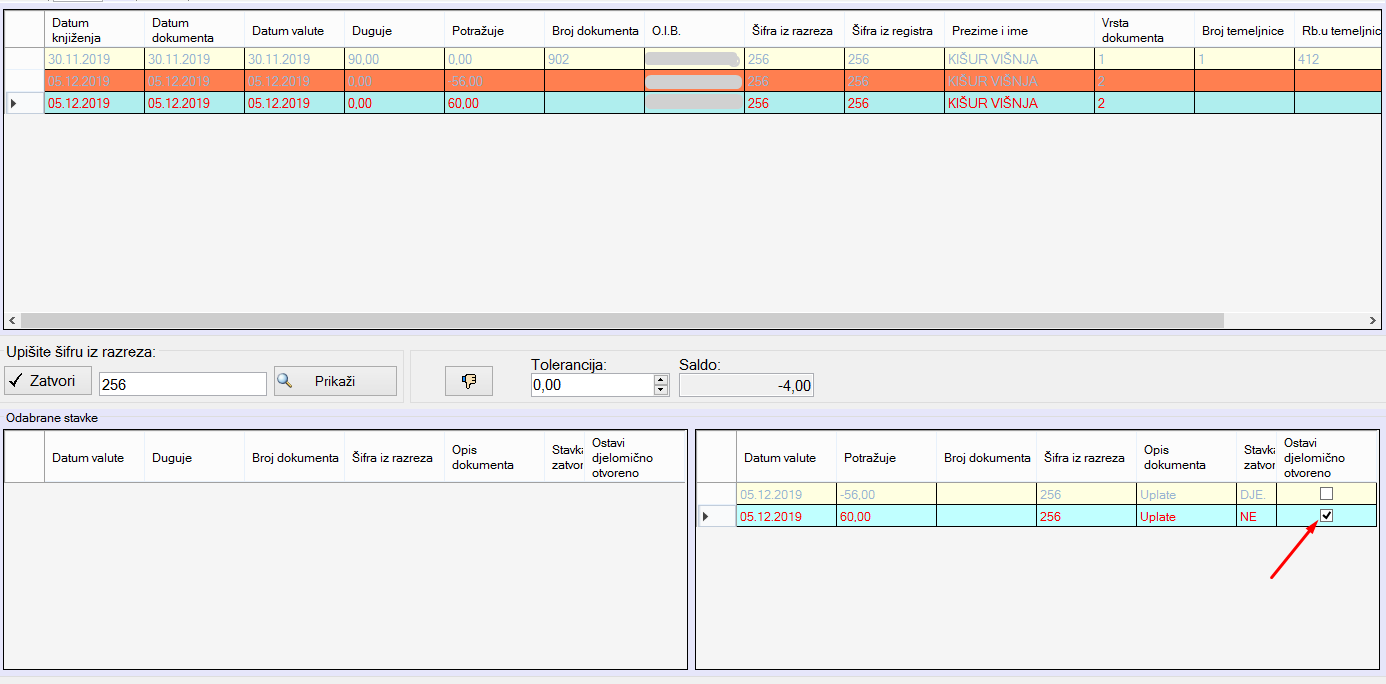1386x684 pixels.
Task: Click the šifra iz razreza input field
Action: [182, 384]
